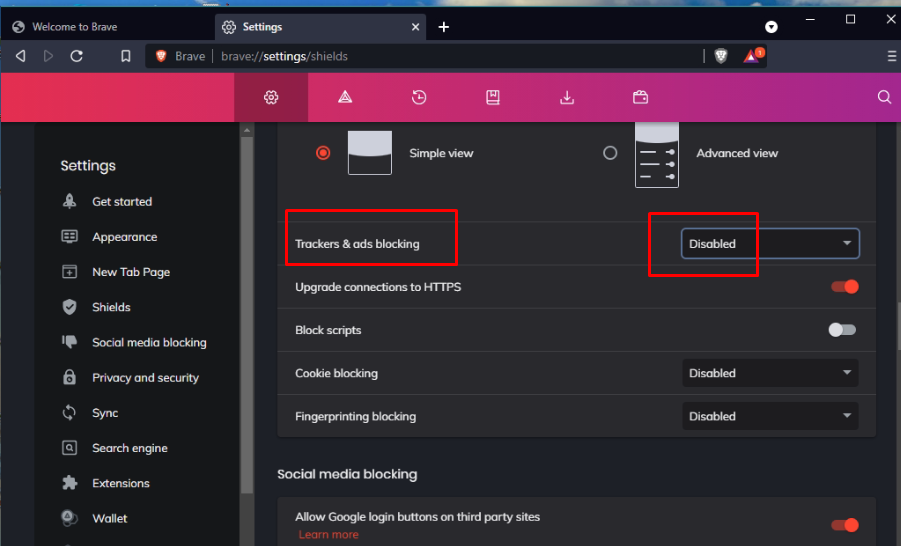This screenshot has height=546, width=901.
Task: Click the bookmark this page icon
Action: [x=125, y=56]
